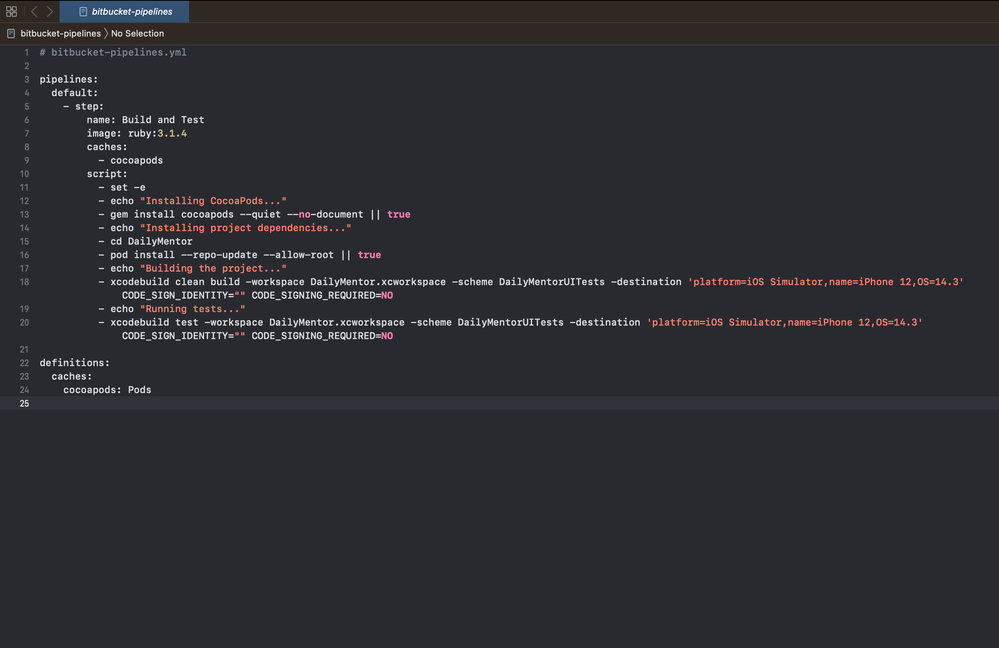The height and width of the screenshot is (648, 999).
Task: Click 'true' keyword on line 13
Action: point(399,215)
